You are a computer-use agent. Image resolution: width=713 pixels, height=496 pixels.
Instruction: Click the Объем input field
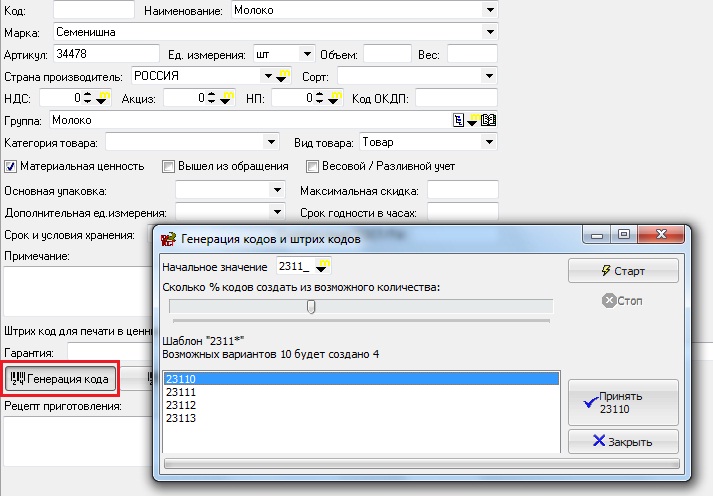pyautogui.click(x=387, y=54)
